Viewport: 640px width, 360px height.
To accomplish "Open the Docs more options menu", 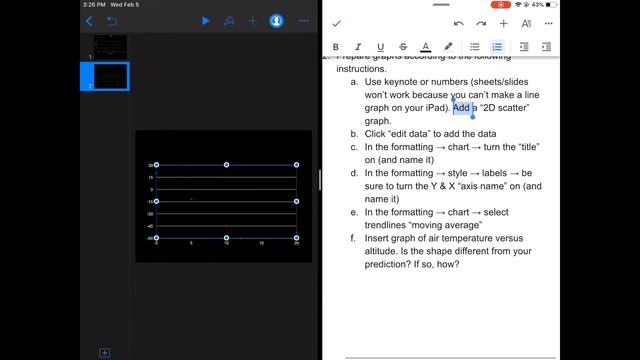I will point(549,24).
